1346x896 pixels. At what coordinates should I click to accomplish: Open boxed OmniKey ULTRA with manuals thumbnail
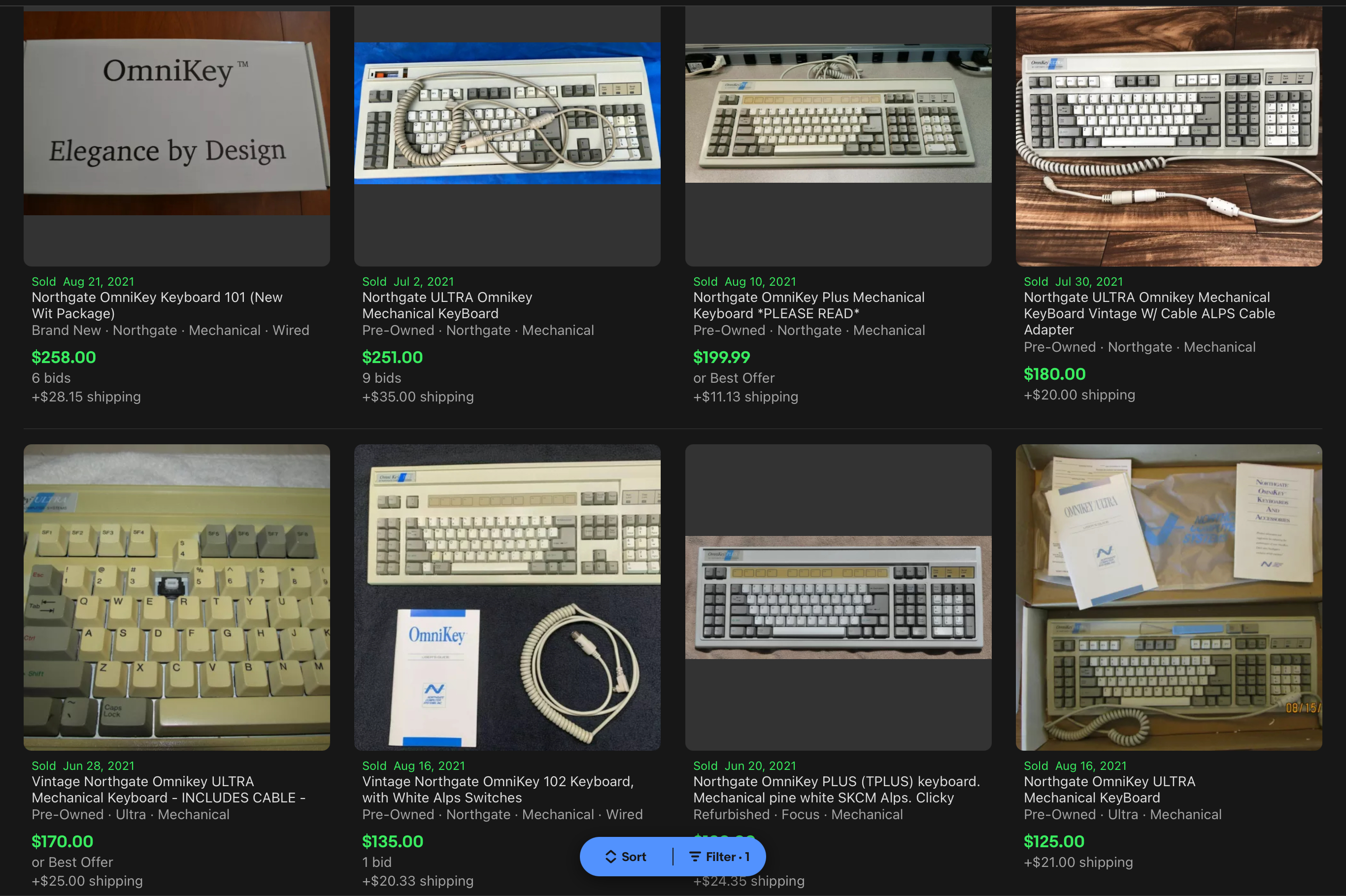(1168, 597)
